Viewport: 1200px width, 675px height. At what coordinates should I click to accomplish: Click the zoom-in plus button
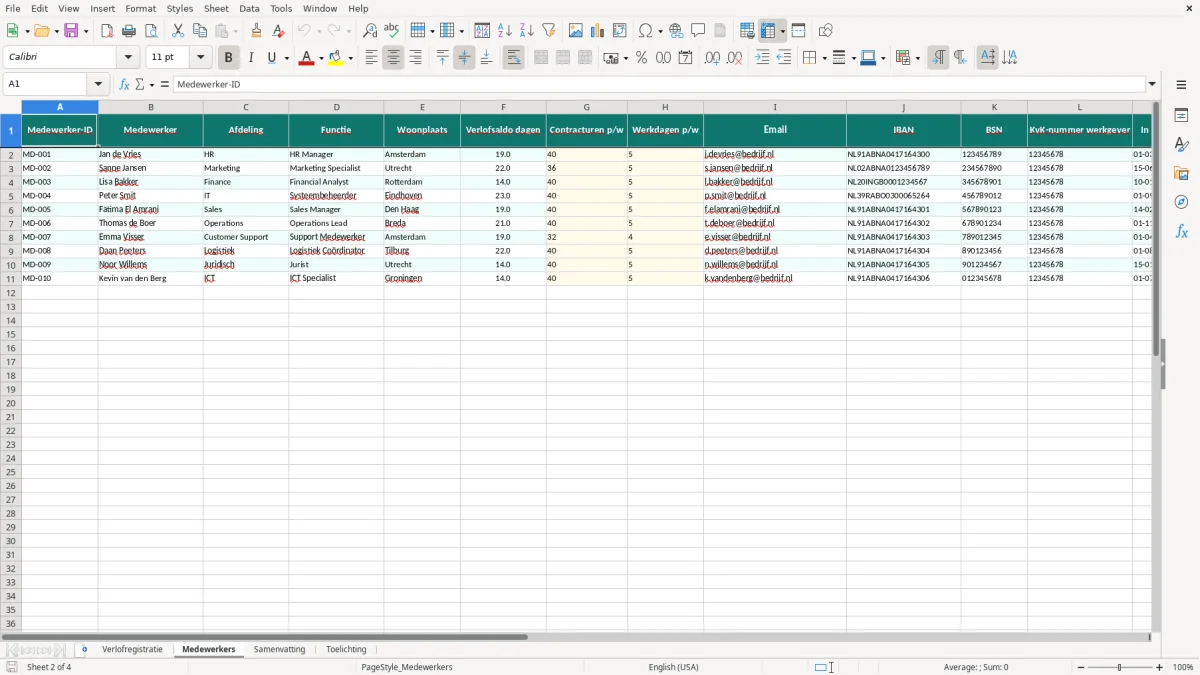point(1160,667)
